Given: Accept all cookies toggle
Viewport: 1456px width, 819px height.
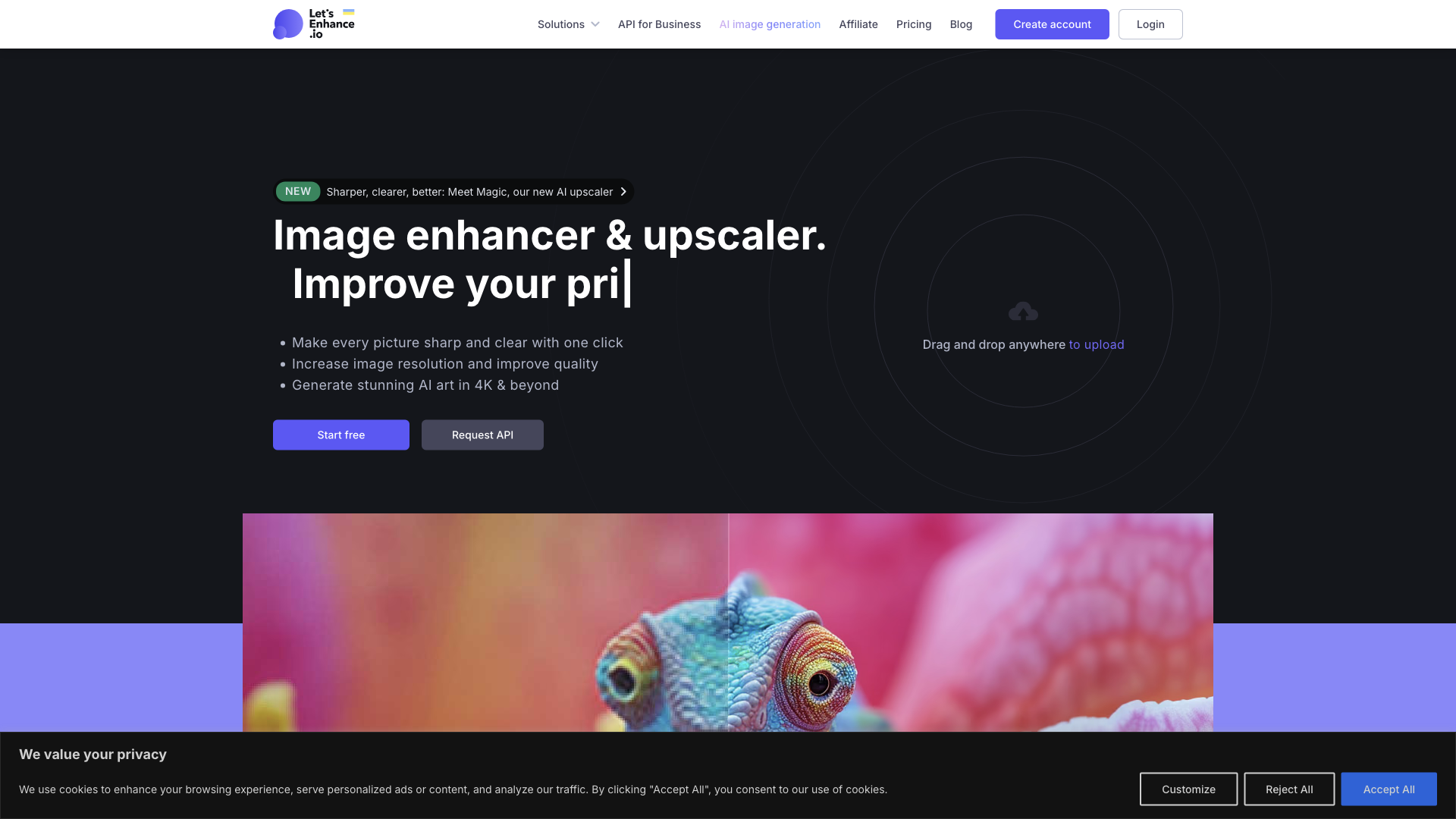Looking at the screenshot, I should click(1389, 789).
